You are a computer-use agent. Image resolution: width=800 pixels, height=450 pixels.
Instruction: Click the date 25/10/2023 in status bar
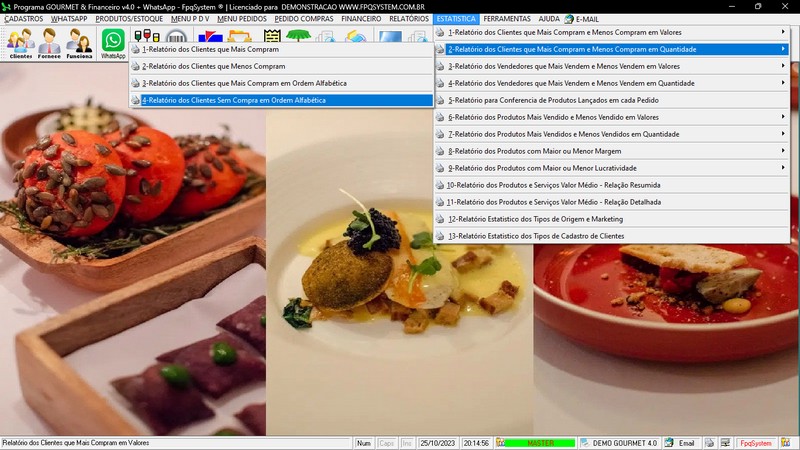click(438, 443)
